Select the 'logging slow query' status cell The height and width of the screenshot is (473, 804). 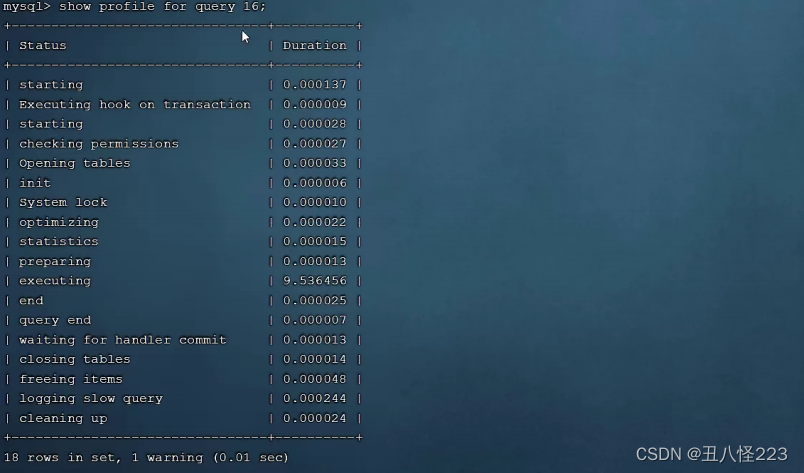tap(91, 399)
